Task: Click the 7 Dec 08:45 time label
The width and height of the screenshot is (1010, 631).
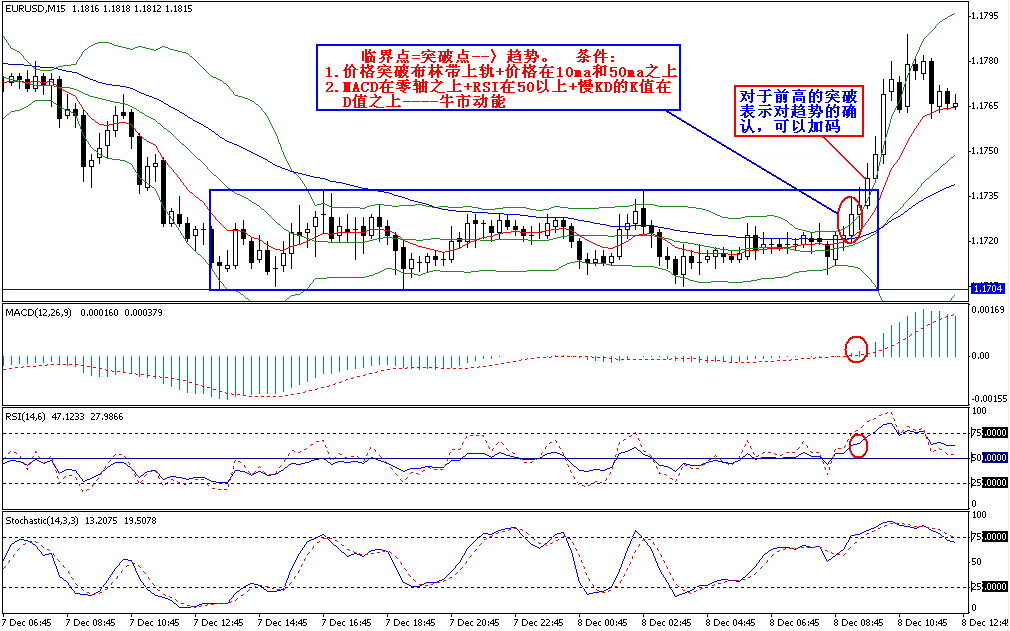Action: tap(91, 623)
